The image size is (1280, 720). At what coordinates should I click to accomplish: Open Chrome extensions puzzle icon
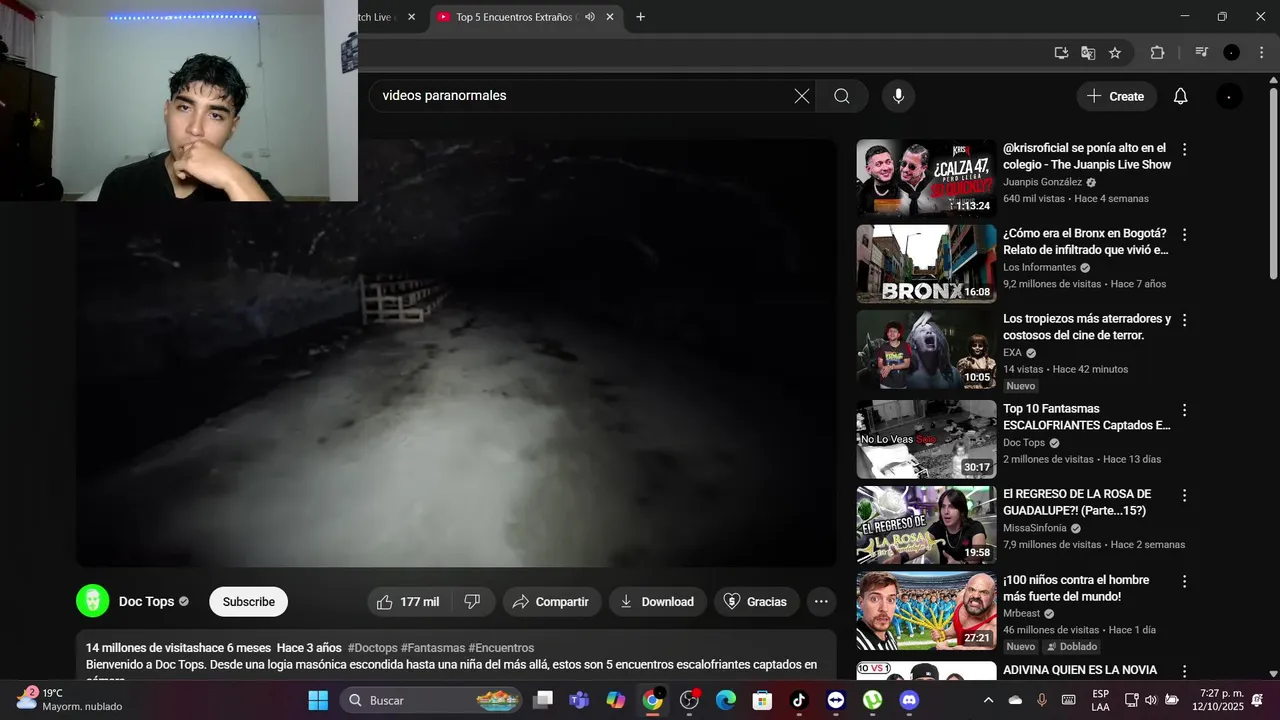1158,53
